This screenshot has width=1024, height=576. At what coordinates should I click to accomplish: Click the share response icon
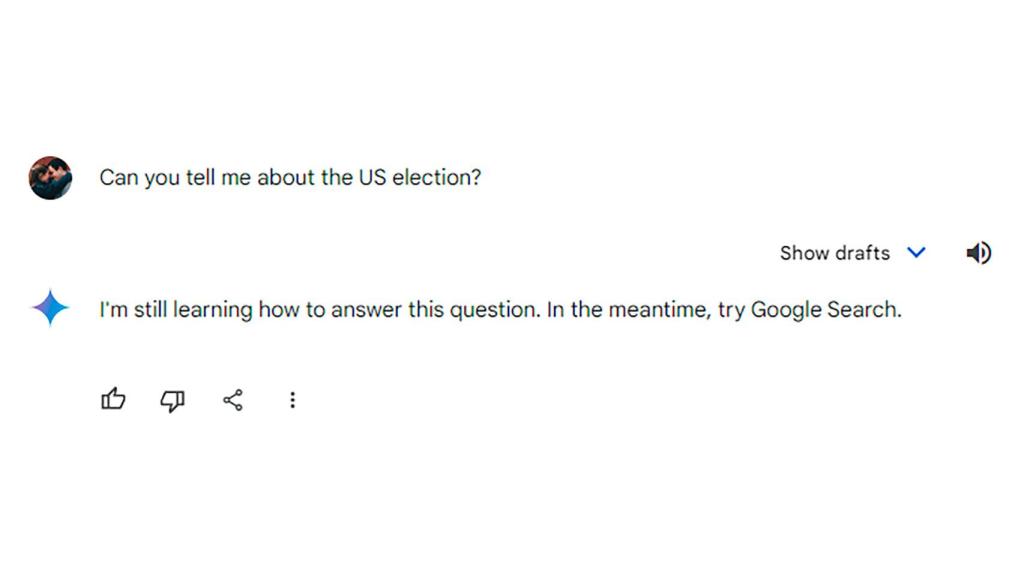[233, 401]
